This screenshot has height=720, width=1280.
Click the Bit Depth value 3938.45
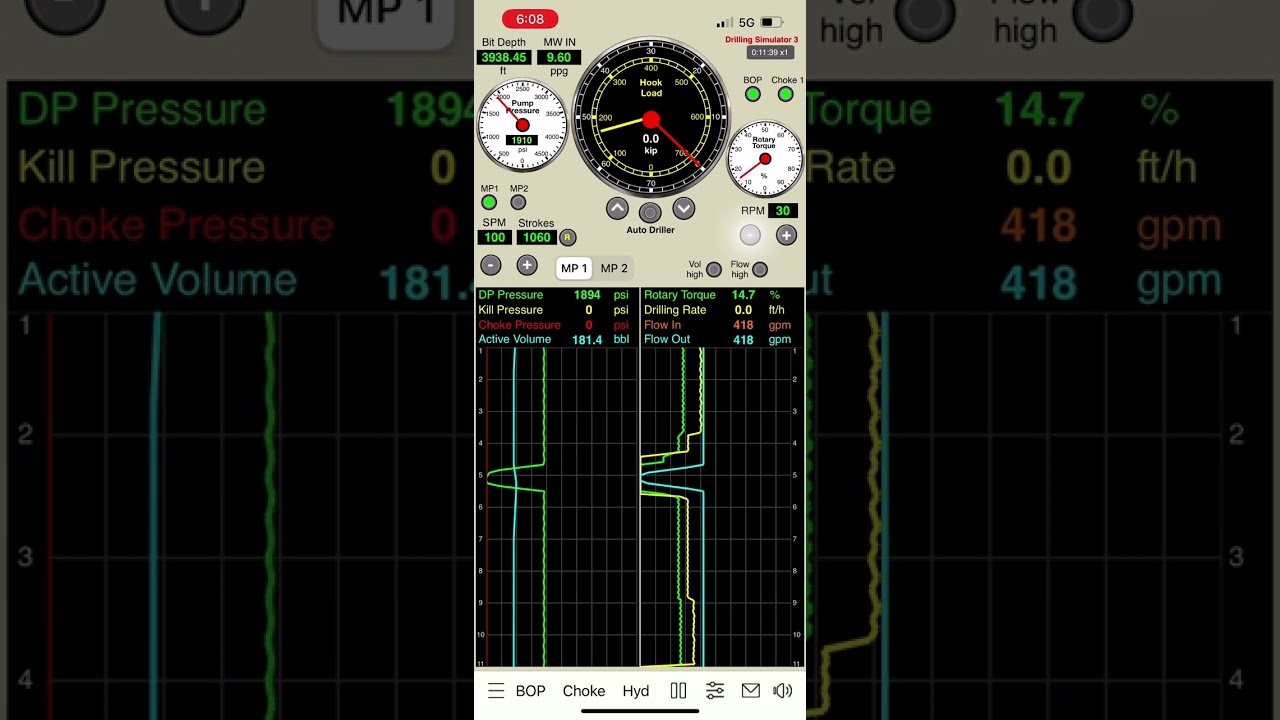[x=504, y=58]
